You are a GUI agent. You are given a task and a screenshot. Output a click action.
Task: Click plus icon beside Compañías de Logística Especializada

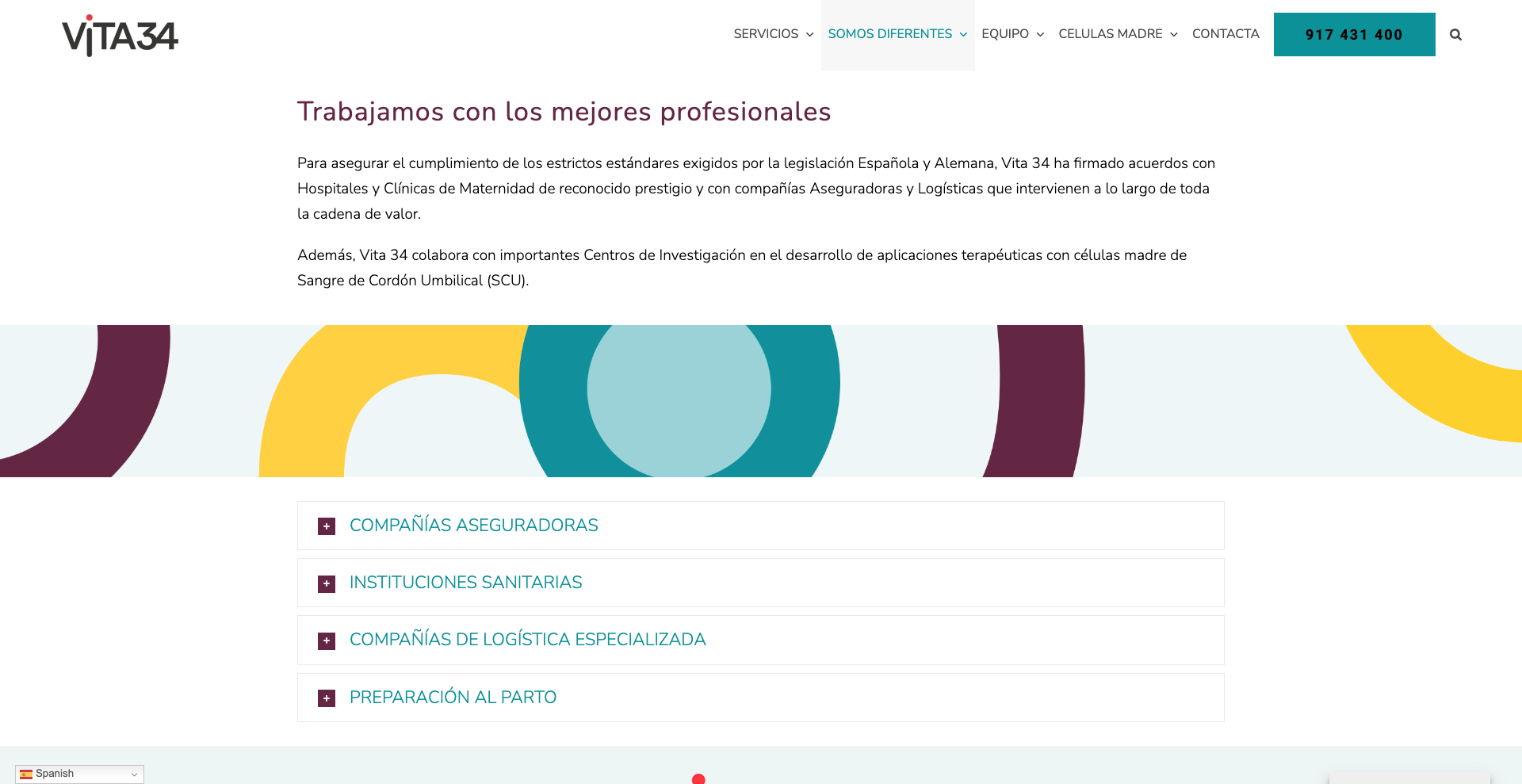click(x=327, y=641)
